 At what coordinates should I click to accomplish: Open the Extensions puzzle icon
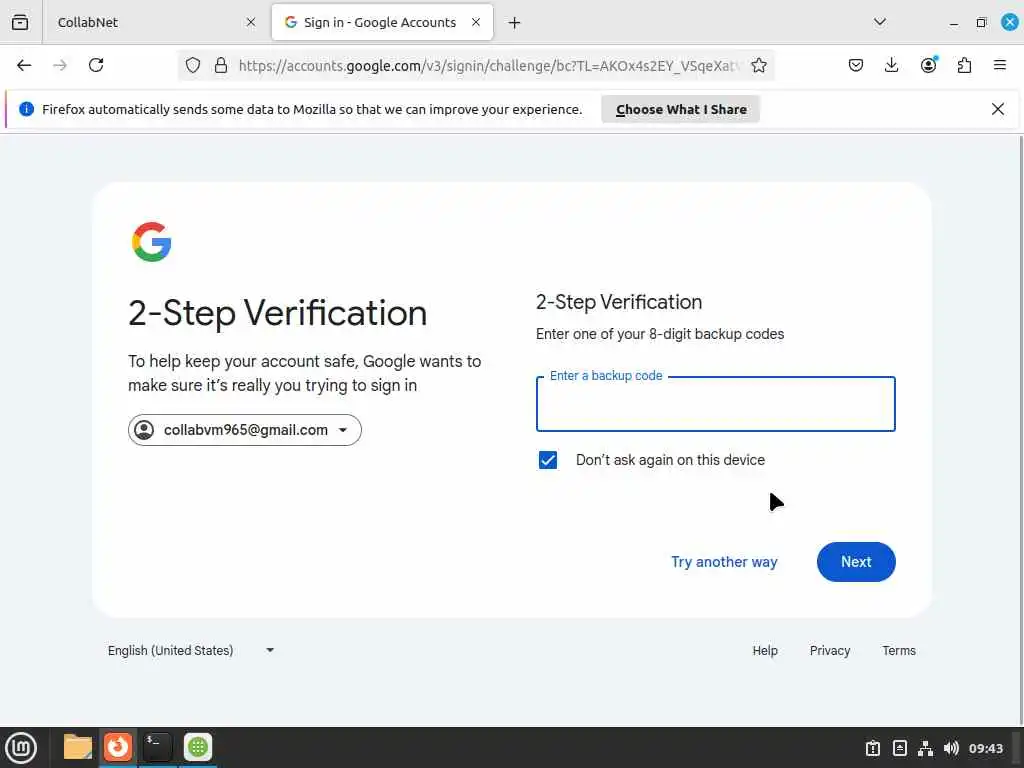pyautogui.click(x=964, y=65)
